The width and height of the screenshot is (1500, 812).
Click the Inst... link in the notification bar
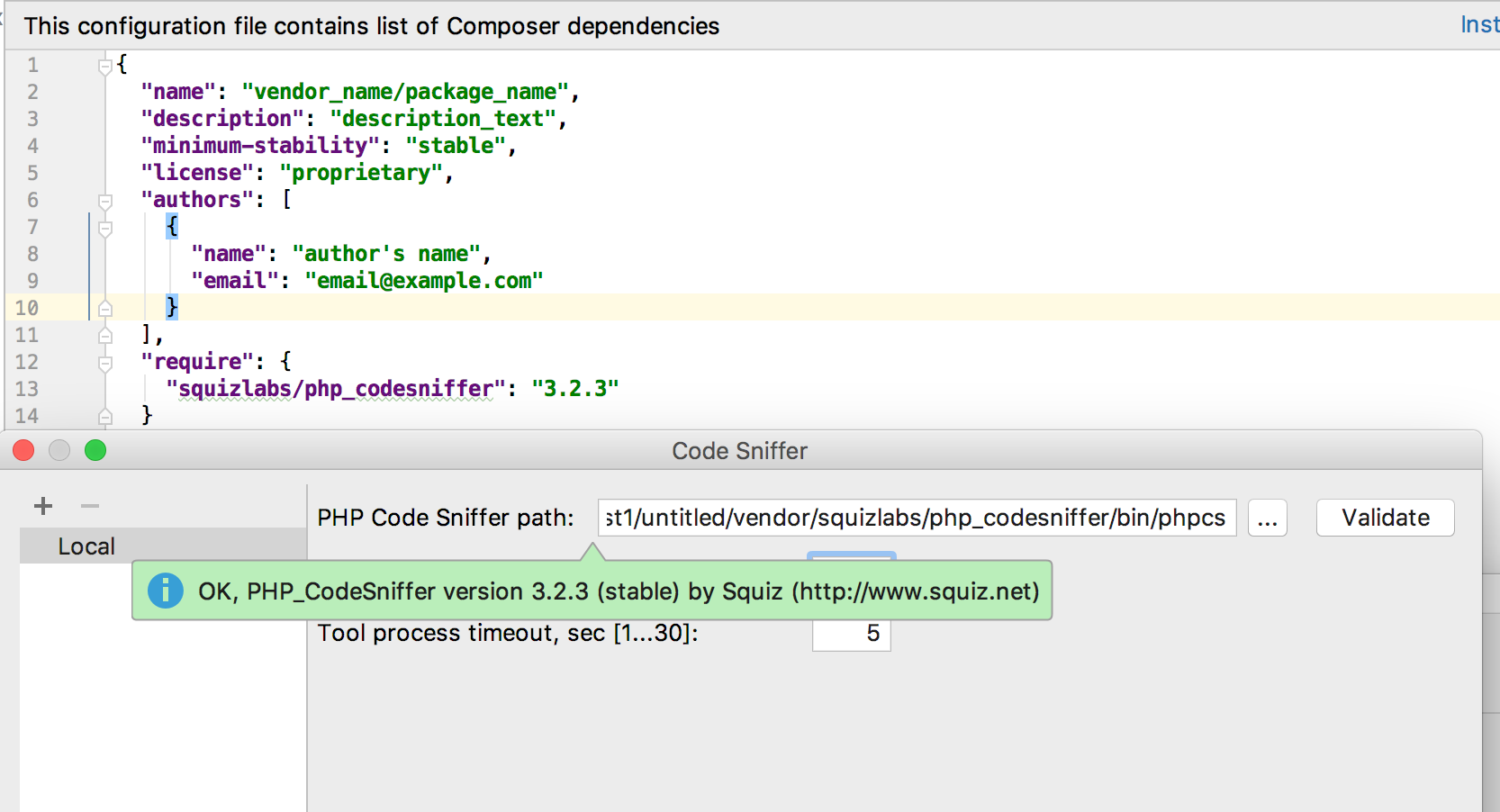tap(1479, 25)
